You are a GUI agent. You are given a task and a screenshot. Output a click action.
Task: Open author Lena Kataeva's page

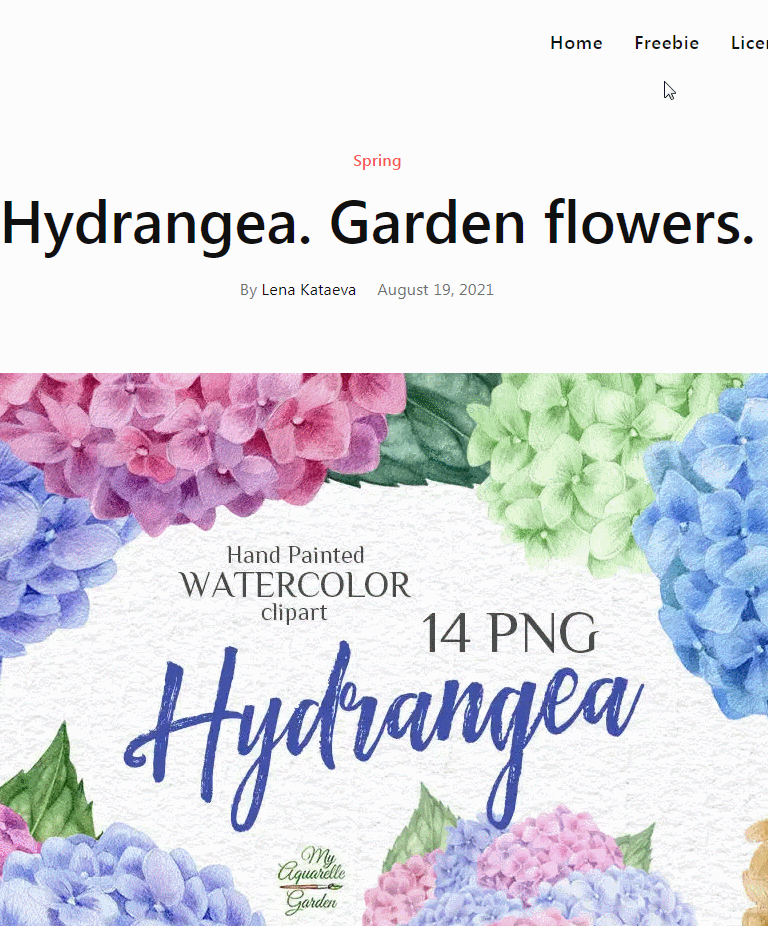pyautogui.click(x=308, y=290)
